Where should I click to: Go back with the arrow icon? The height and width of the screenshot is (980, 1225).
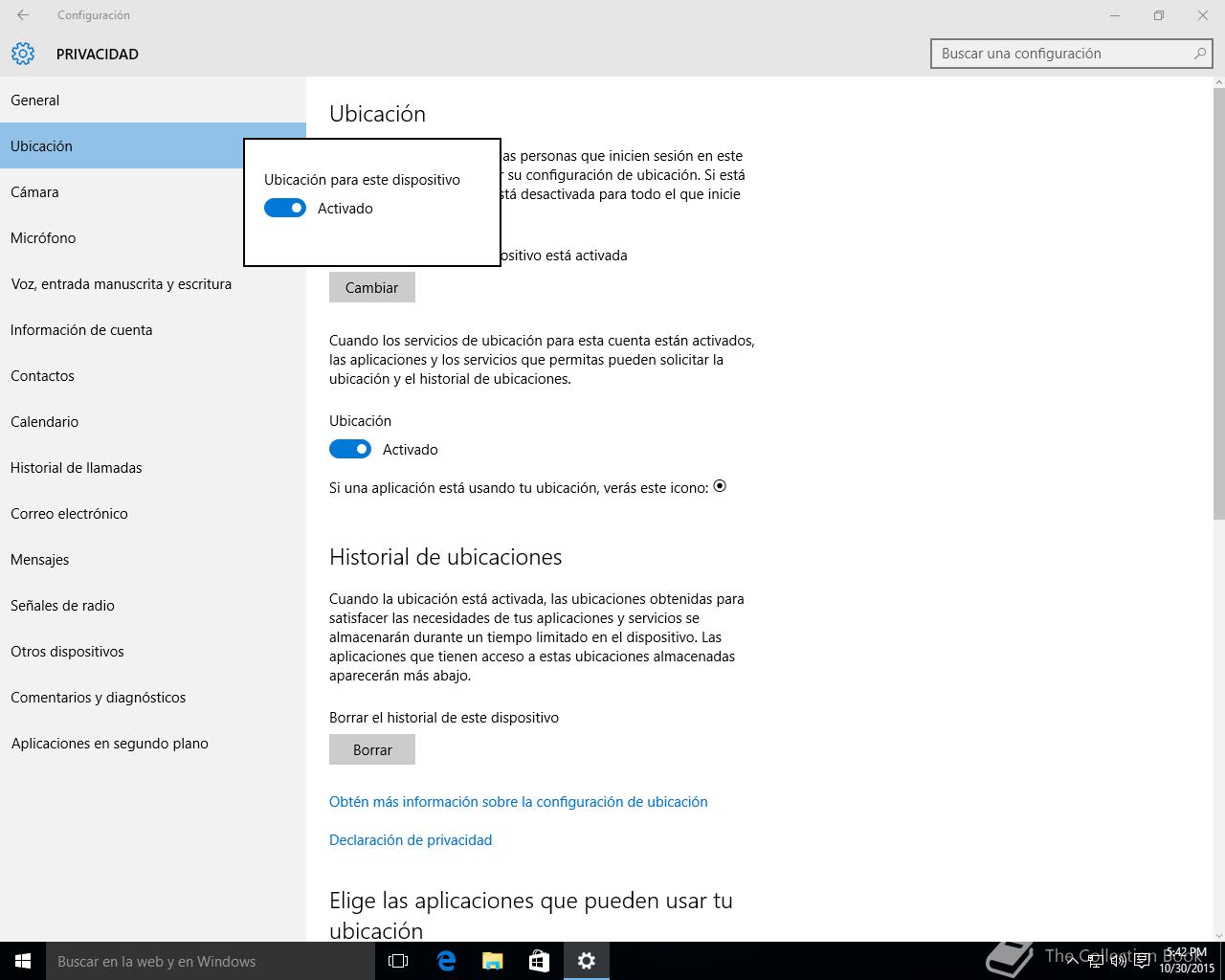click(x=23, y=15)
